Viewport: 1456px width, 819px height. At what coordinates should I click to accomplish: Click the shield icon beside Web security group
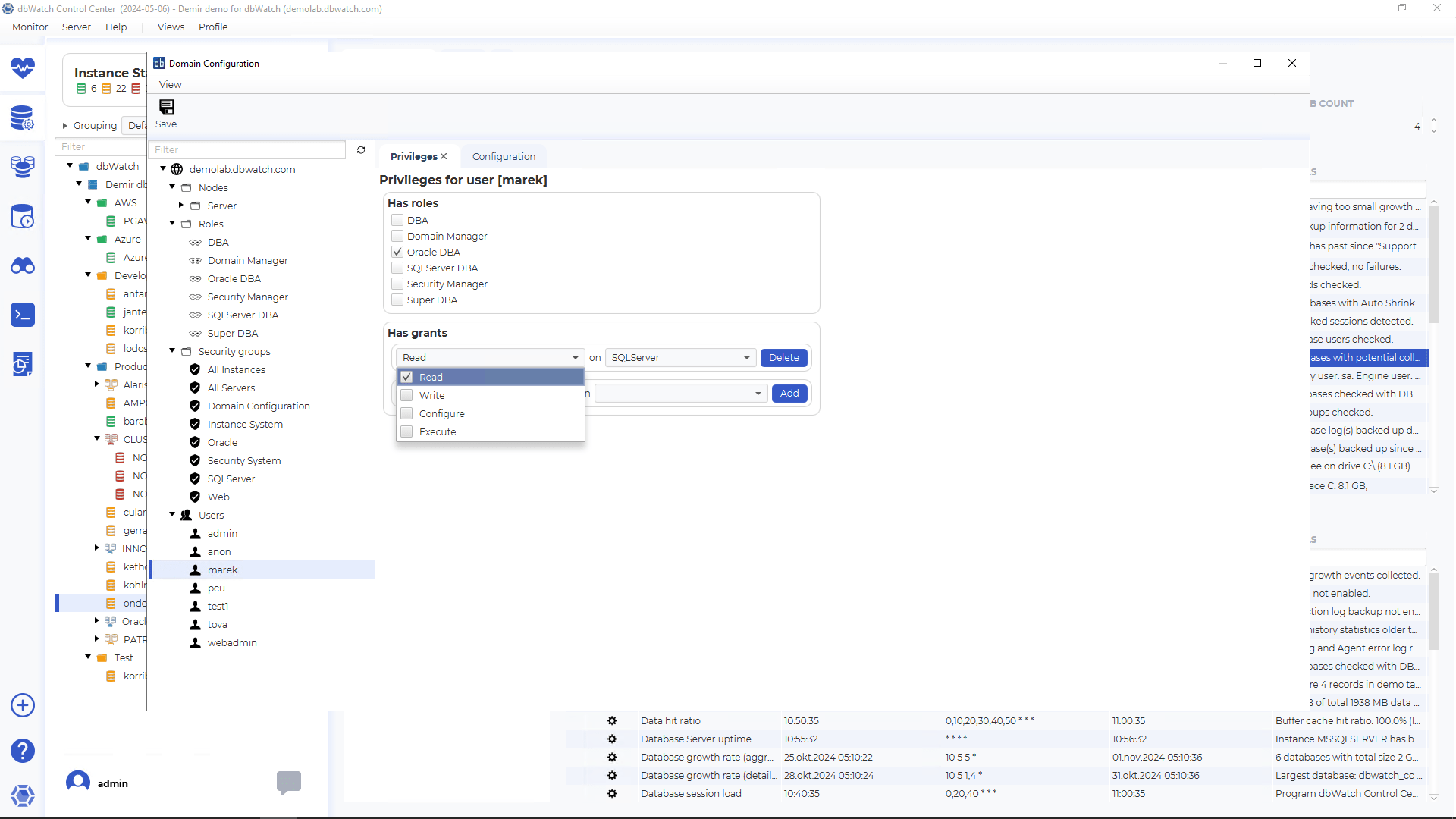point(195,497)
